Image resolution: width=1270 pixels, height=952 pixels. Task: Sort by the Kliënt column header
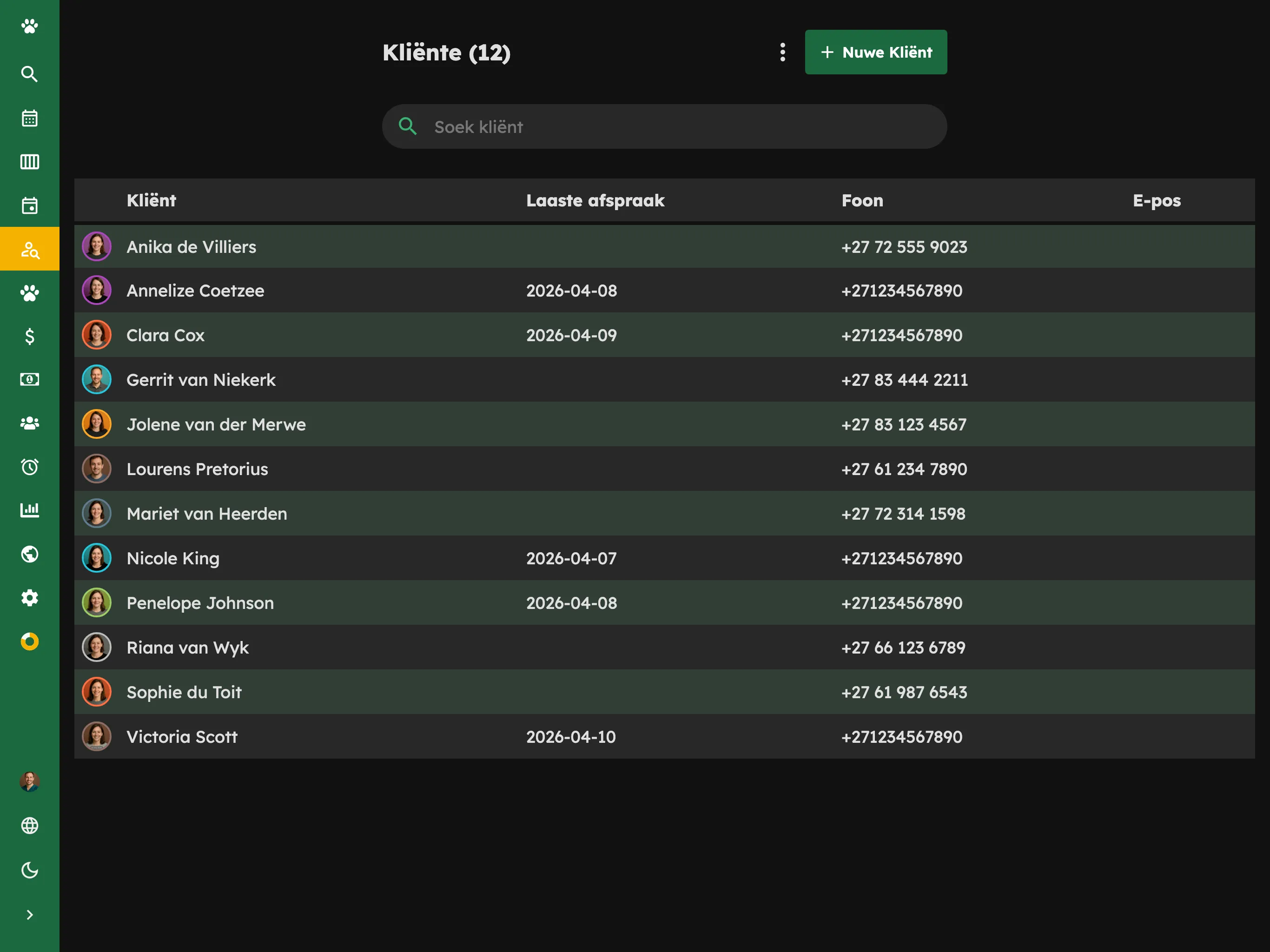pos(151,200)
